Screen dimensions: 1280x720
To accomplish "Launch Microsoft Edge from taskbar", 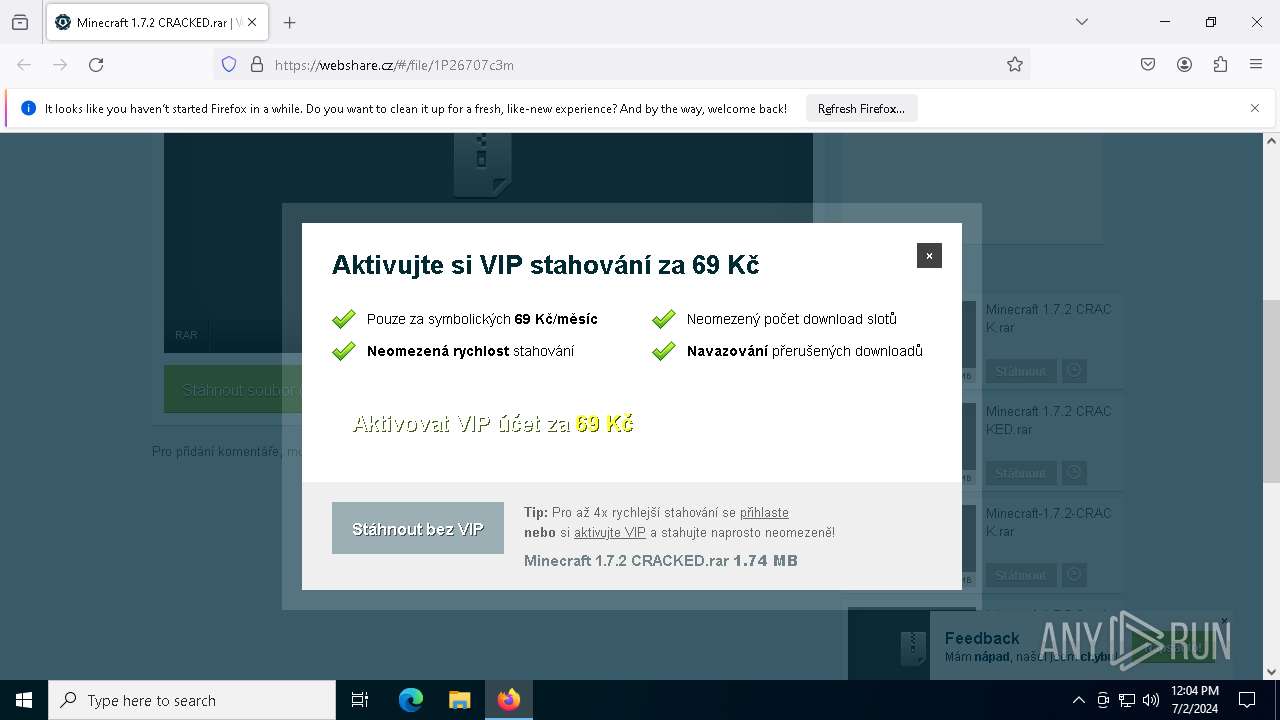I will pos(411,700).
